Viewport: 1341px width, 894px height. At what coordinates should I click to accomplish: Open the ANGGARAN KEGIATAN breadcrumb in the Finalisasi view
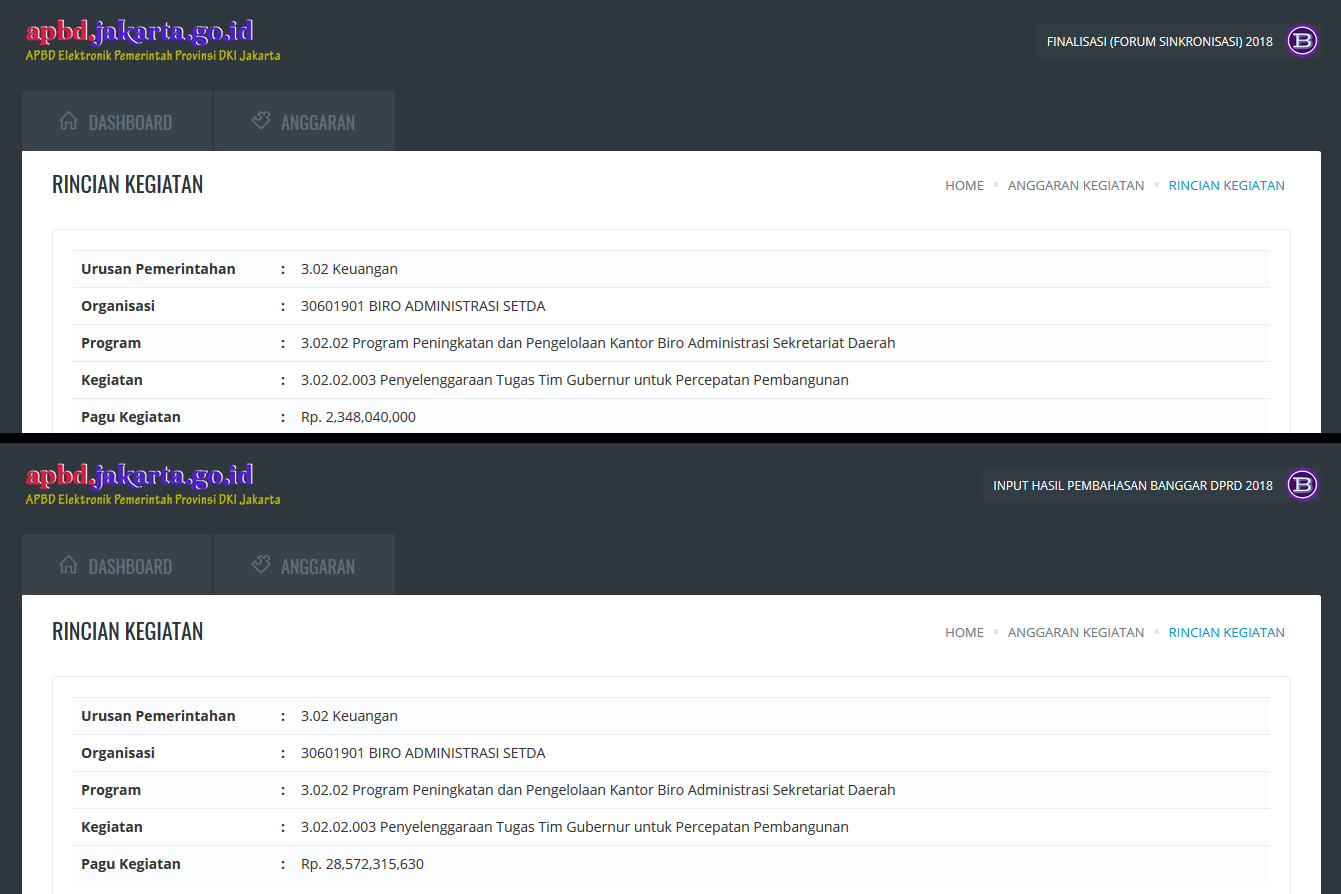tap(1075, 186)
